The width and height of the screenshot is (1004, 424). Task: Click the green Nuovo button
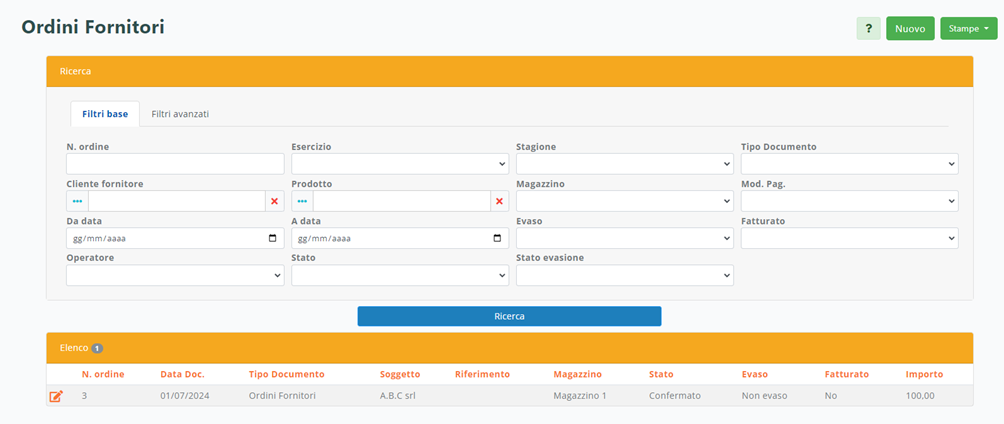point(909,29)
